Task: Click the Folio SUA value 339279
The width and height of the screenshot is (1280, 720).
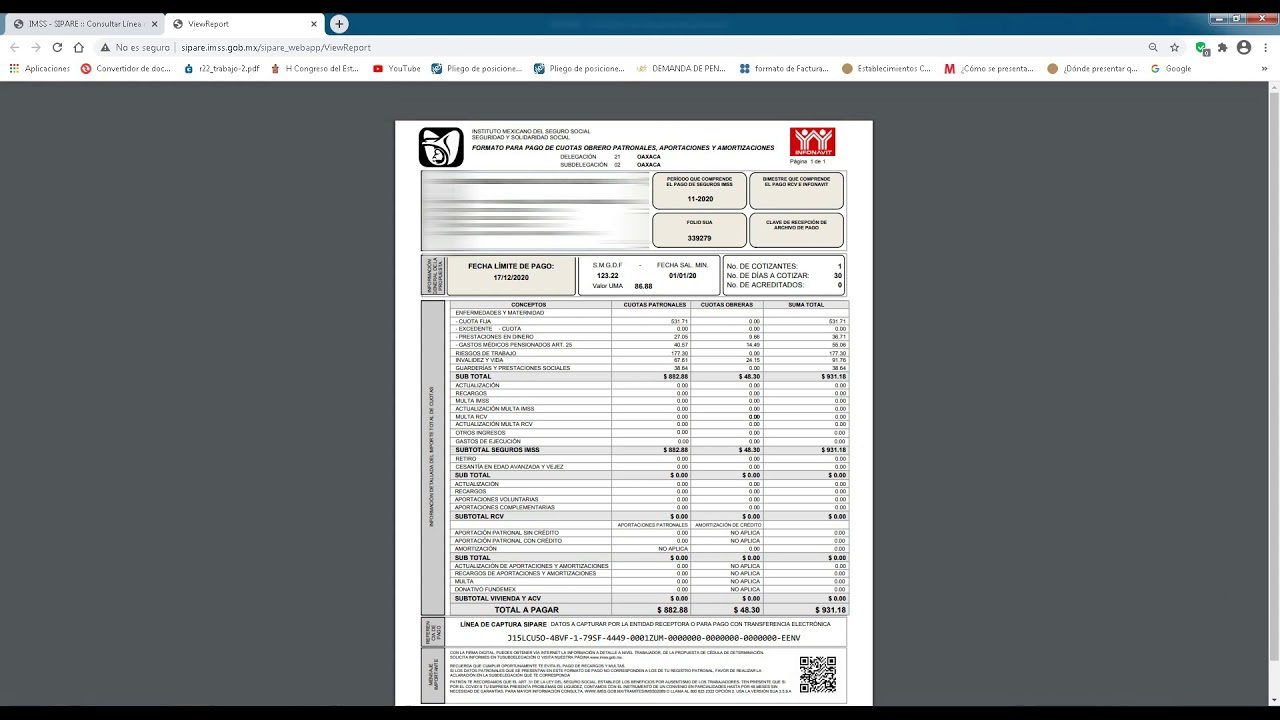Action: coord(699,238)
